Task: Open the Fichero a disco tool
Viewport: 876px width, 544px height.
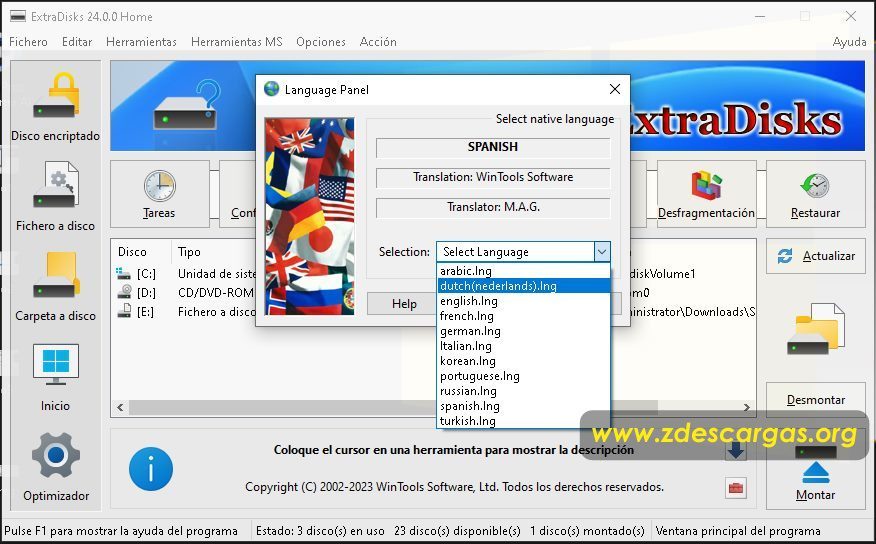Action: coord(55,196)
